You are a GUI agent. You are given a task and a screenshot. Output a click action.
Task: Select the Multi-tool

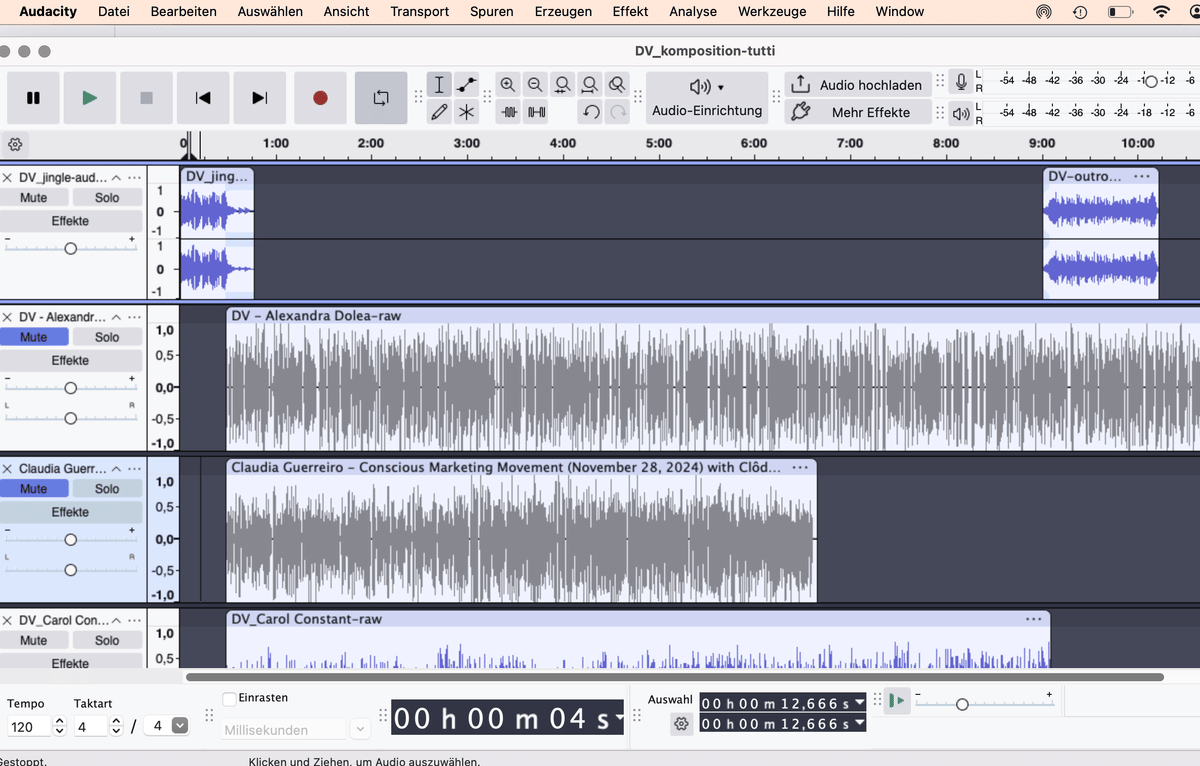click(x=466, y=112)
